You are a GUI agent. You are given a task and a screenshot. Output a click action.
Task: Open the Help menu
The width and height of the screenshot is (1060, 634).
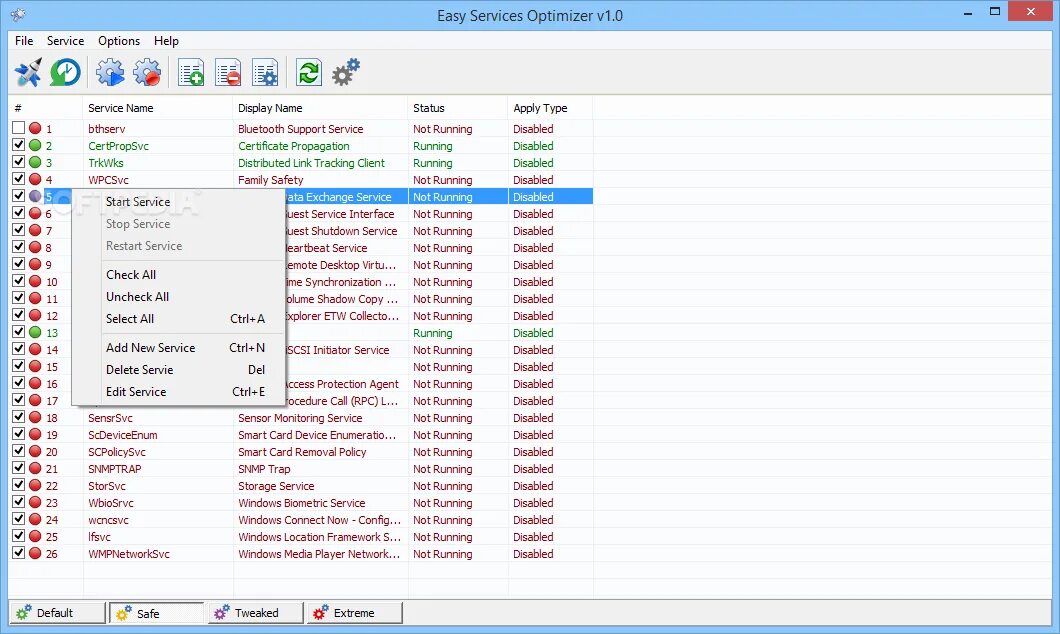pos(166,41)
